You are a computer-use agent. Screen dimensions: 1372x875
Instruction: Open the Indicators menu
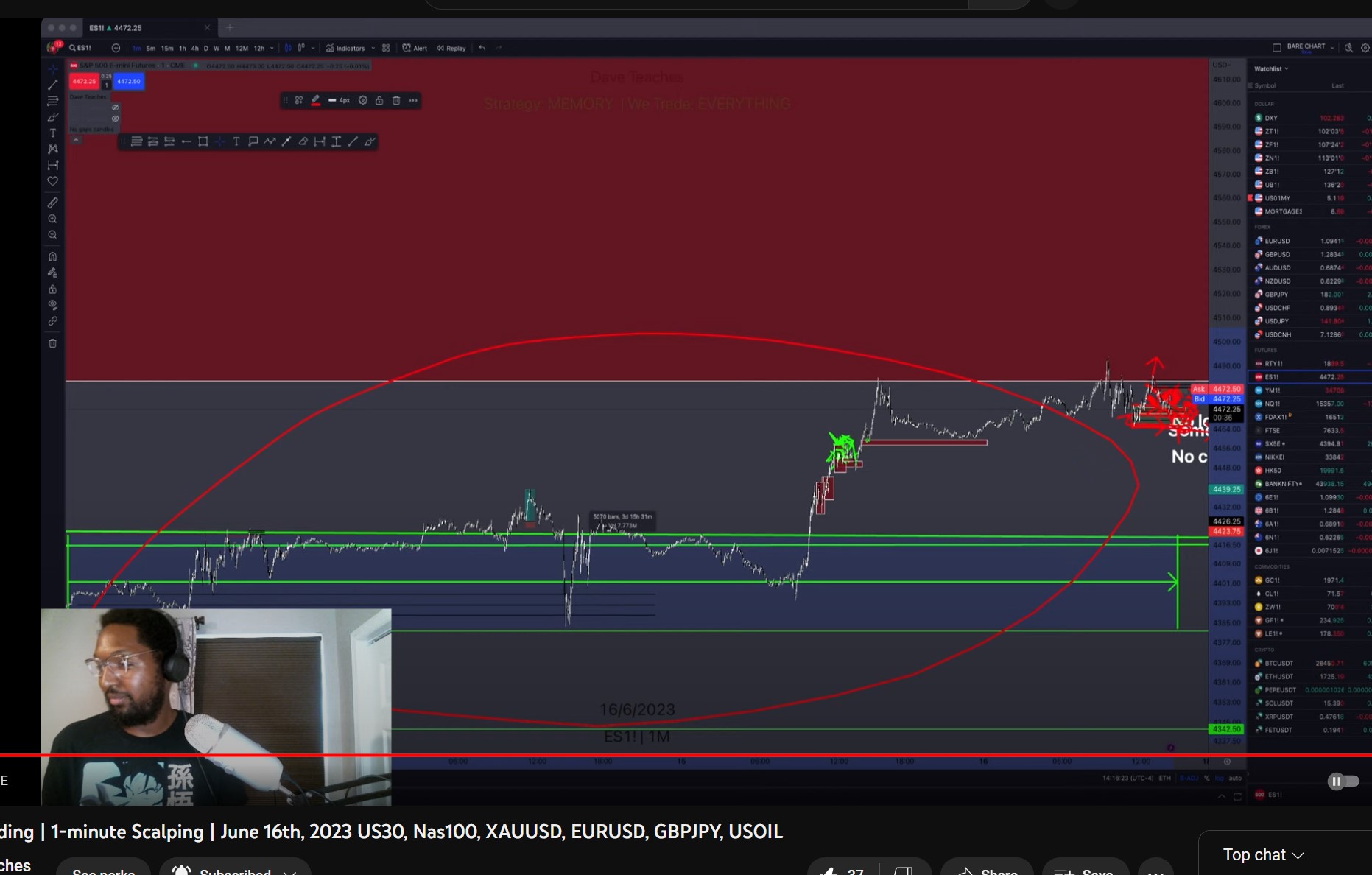(345, 48)
